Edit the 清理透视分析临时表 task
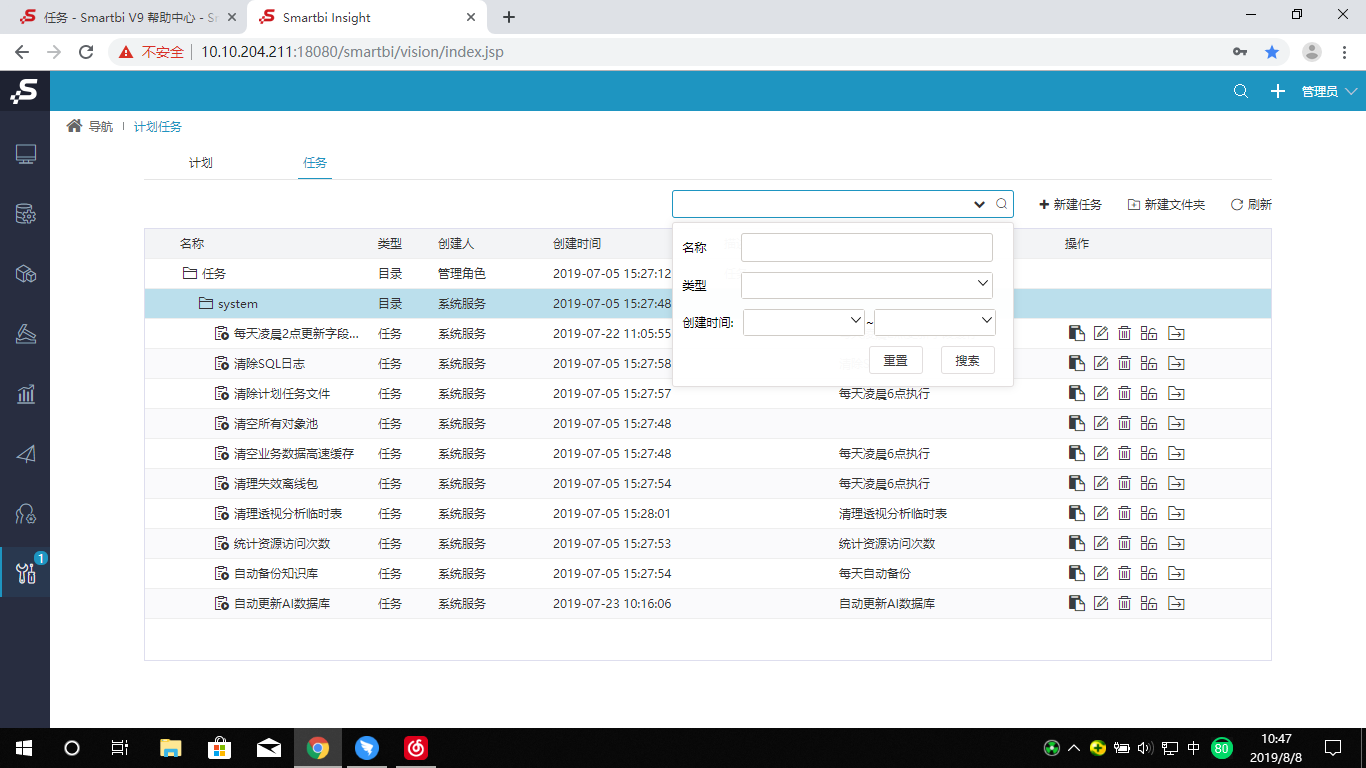 1101,513
